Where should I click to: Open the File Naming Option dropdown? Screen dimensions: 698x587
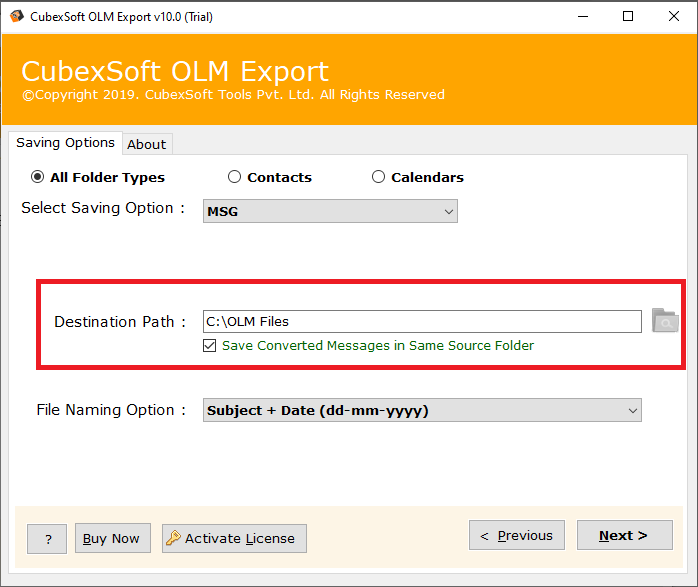tap(422, 410)
